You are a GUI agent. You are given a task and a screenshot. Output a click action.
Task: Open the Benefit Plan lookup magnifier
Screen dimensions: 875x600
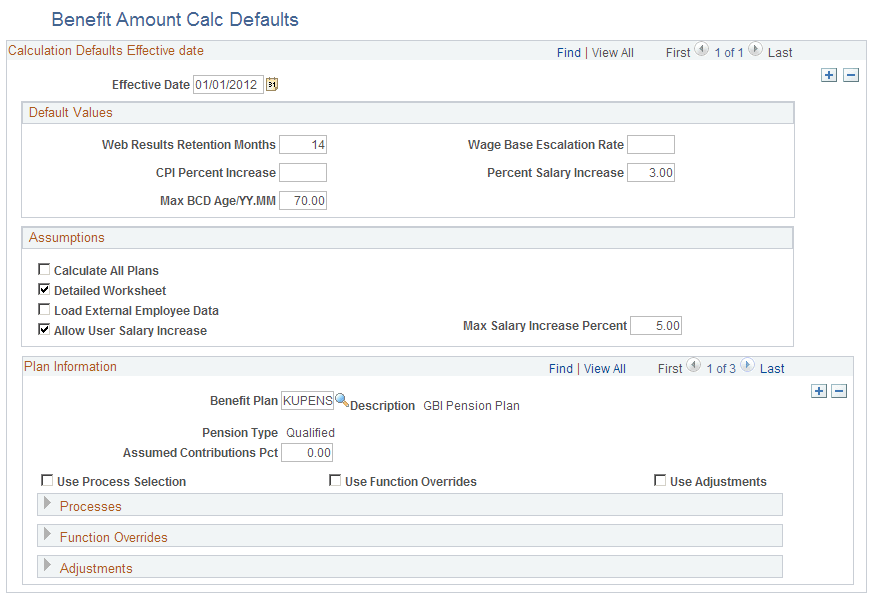click(x=341, y=400)
